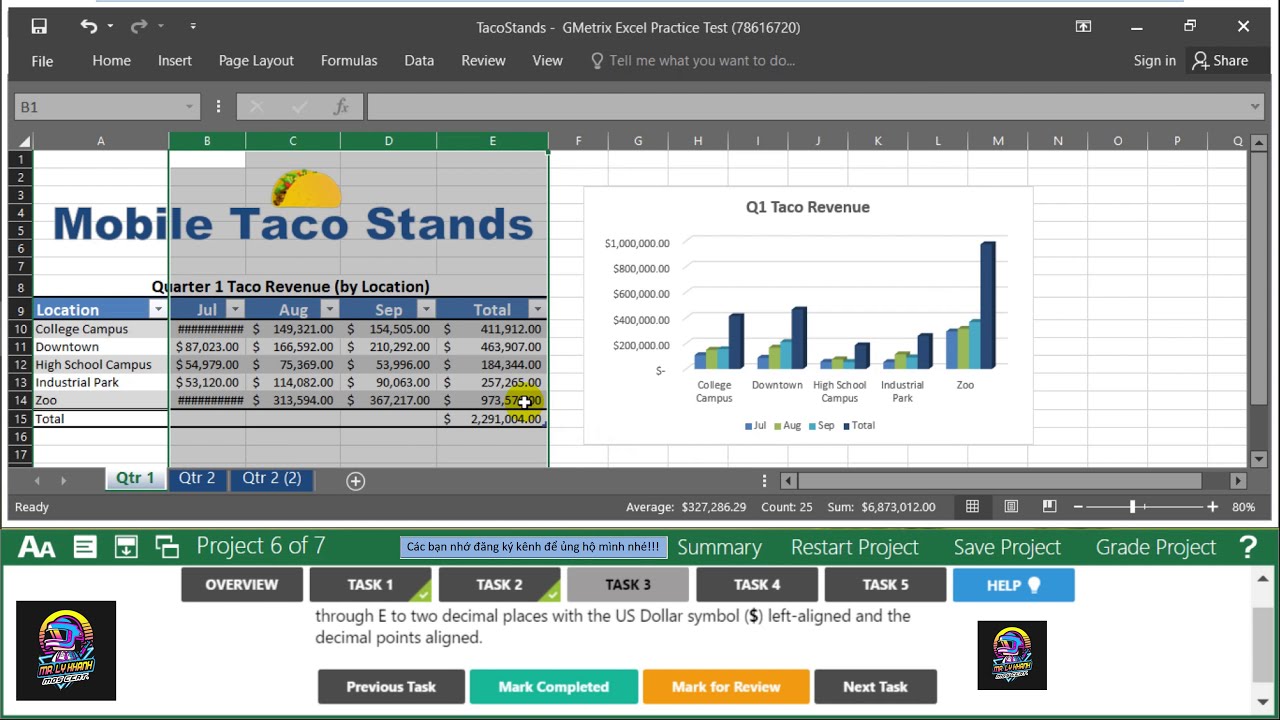Open the Customize Quick Access Toolbar arrow
Image resolution: width=1280 pixels, height=720 pixels.
pyautogui.click(x=193, y=27)
